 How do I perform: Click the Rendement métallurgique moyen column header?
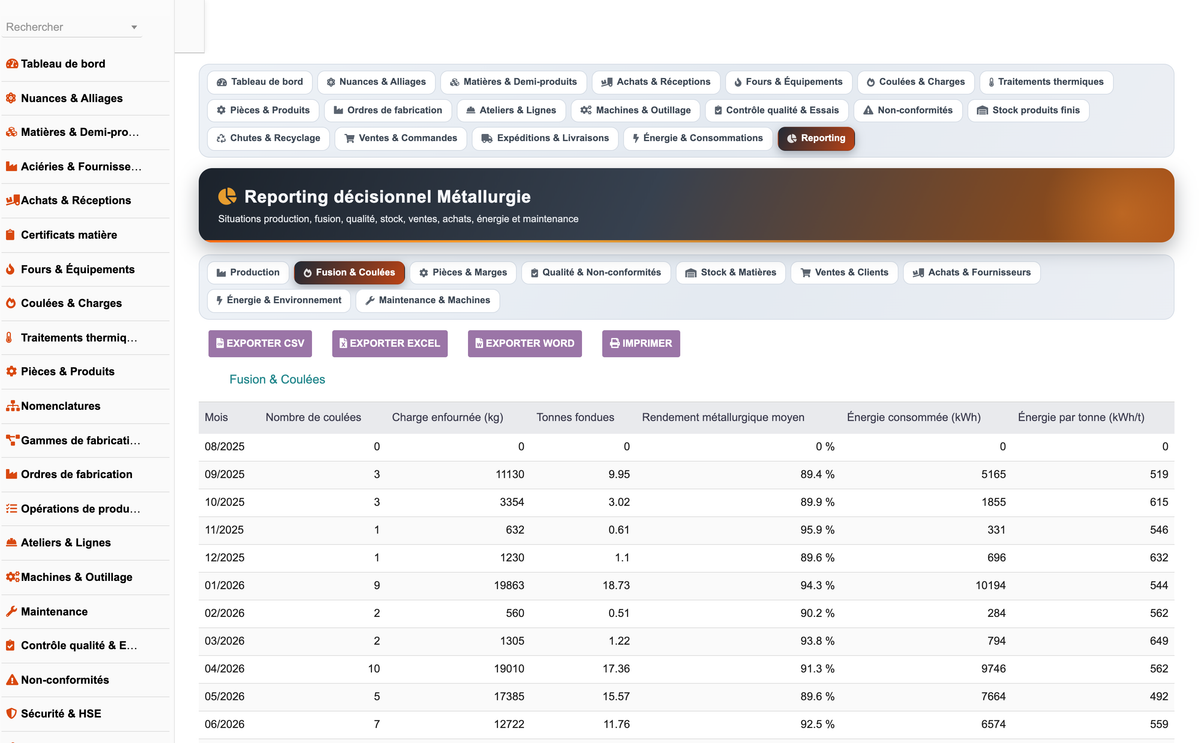[x=723, y=417]
